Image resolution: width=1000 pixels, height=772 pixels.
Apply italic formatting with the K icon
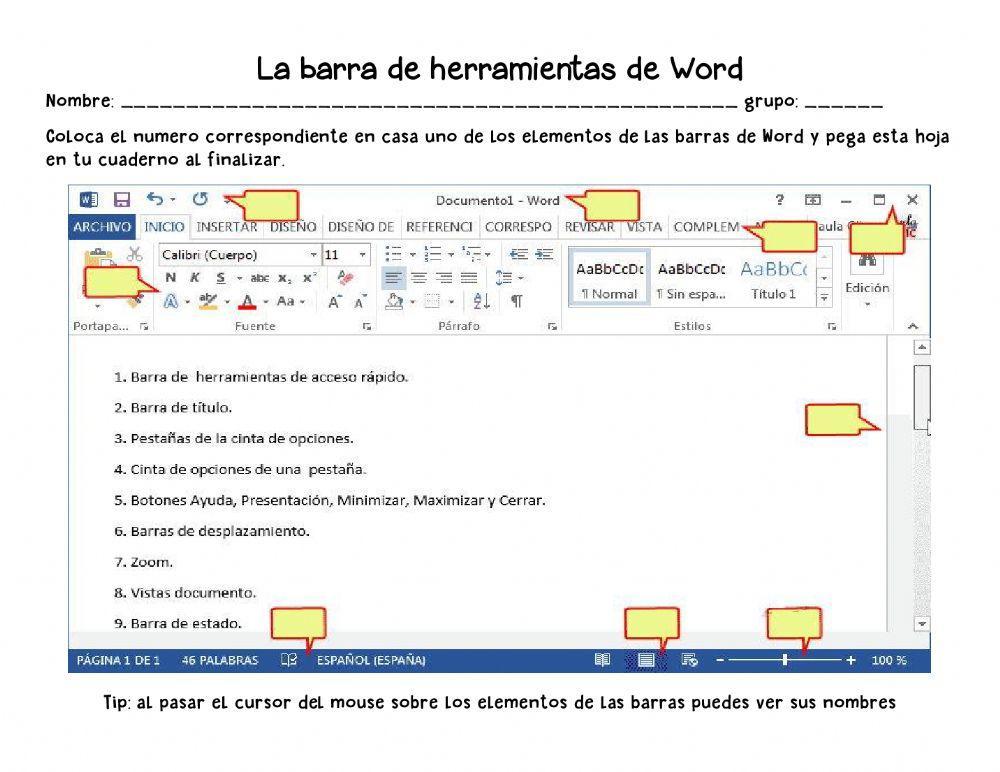(195, 278)
